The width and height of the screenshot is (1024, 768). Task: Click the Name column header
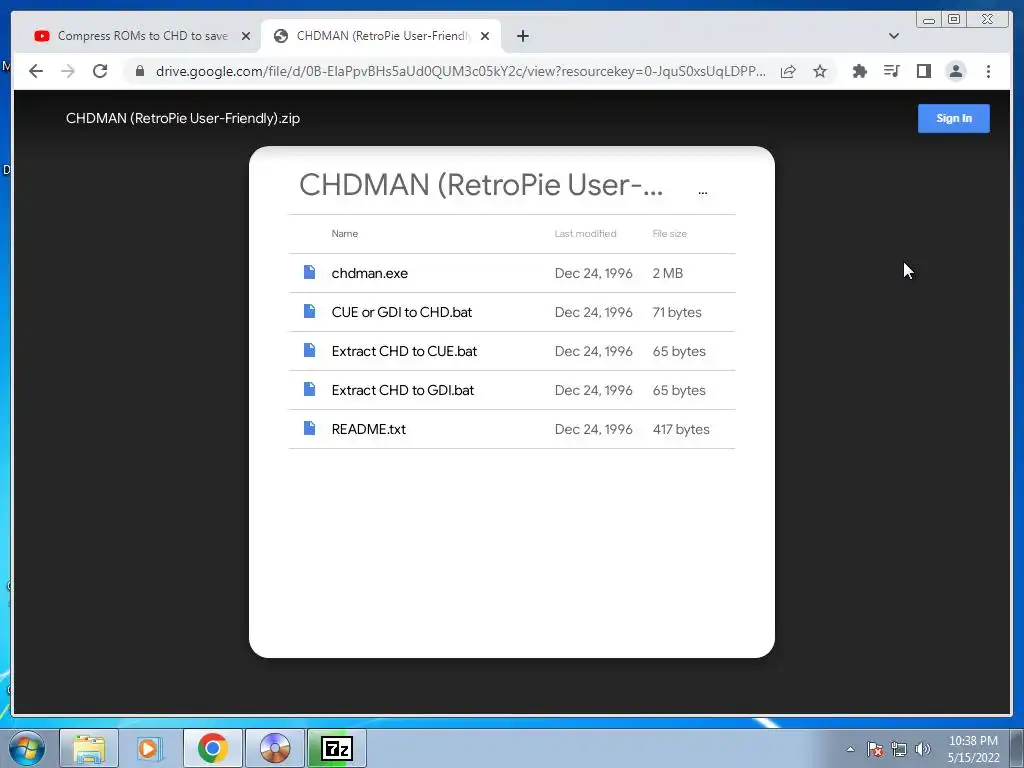tap(344, 234)
